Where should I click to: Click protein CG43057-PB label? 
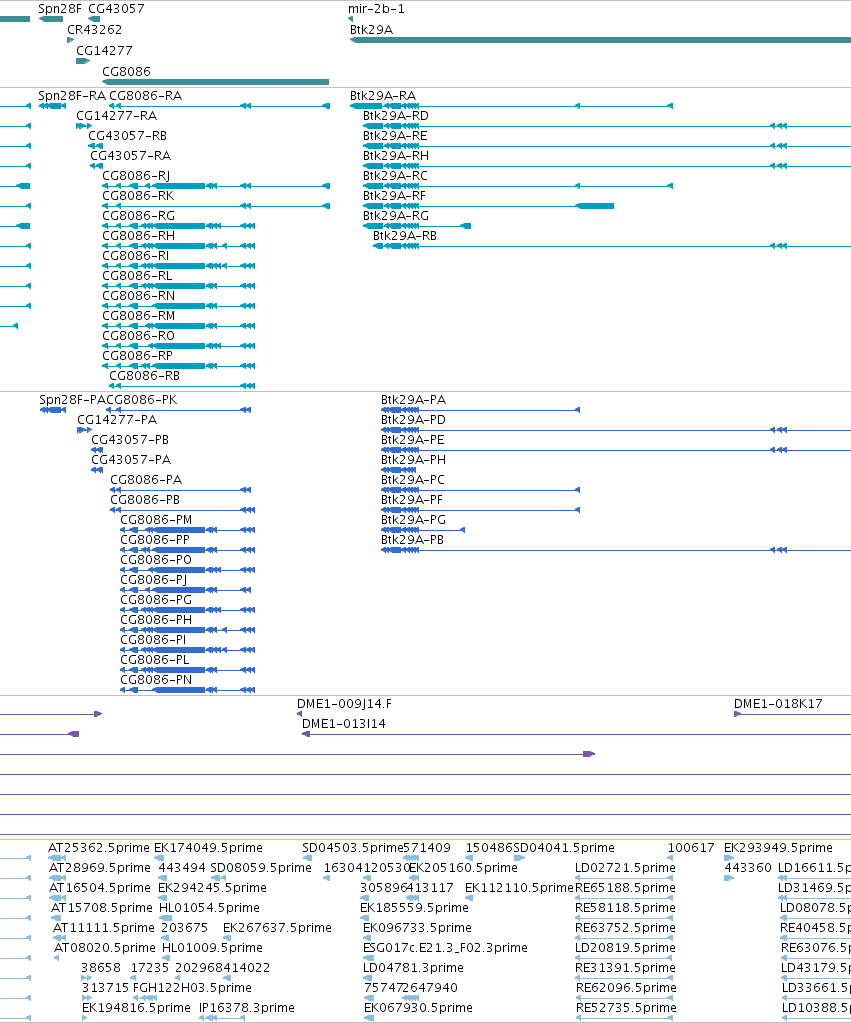[130, 440]
